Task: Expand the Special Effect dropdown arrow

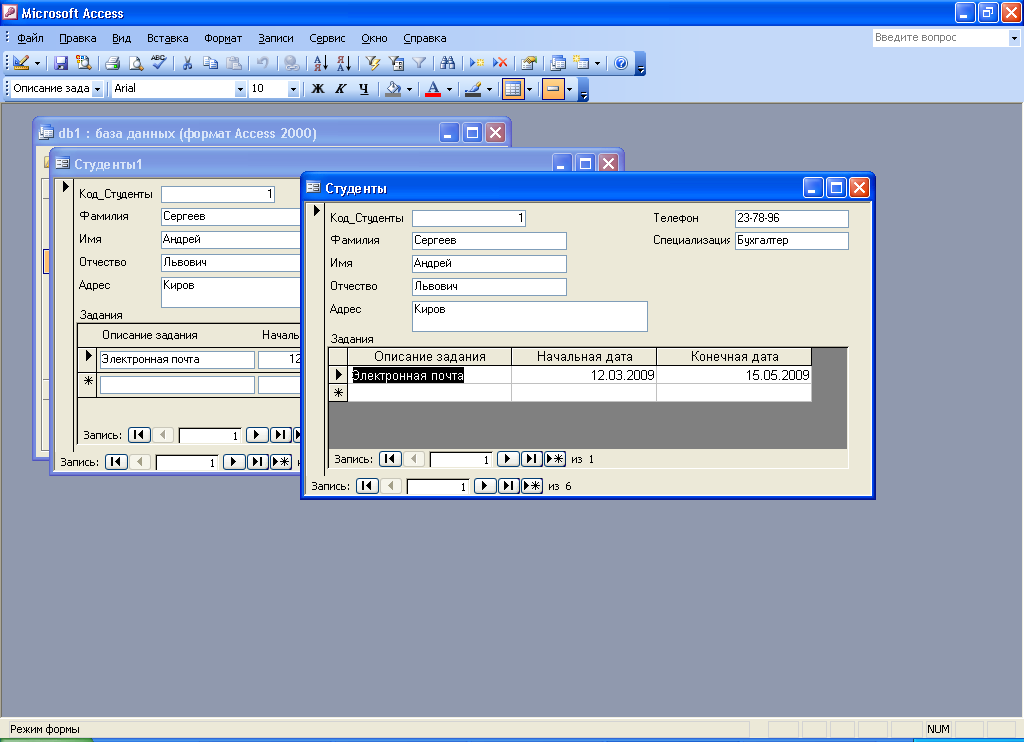Action: 569,89
